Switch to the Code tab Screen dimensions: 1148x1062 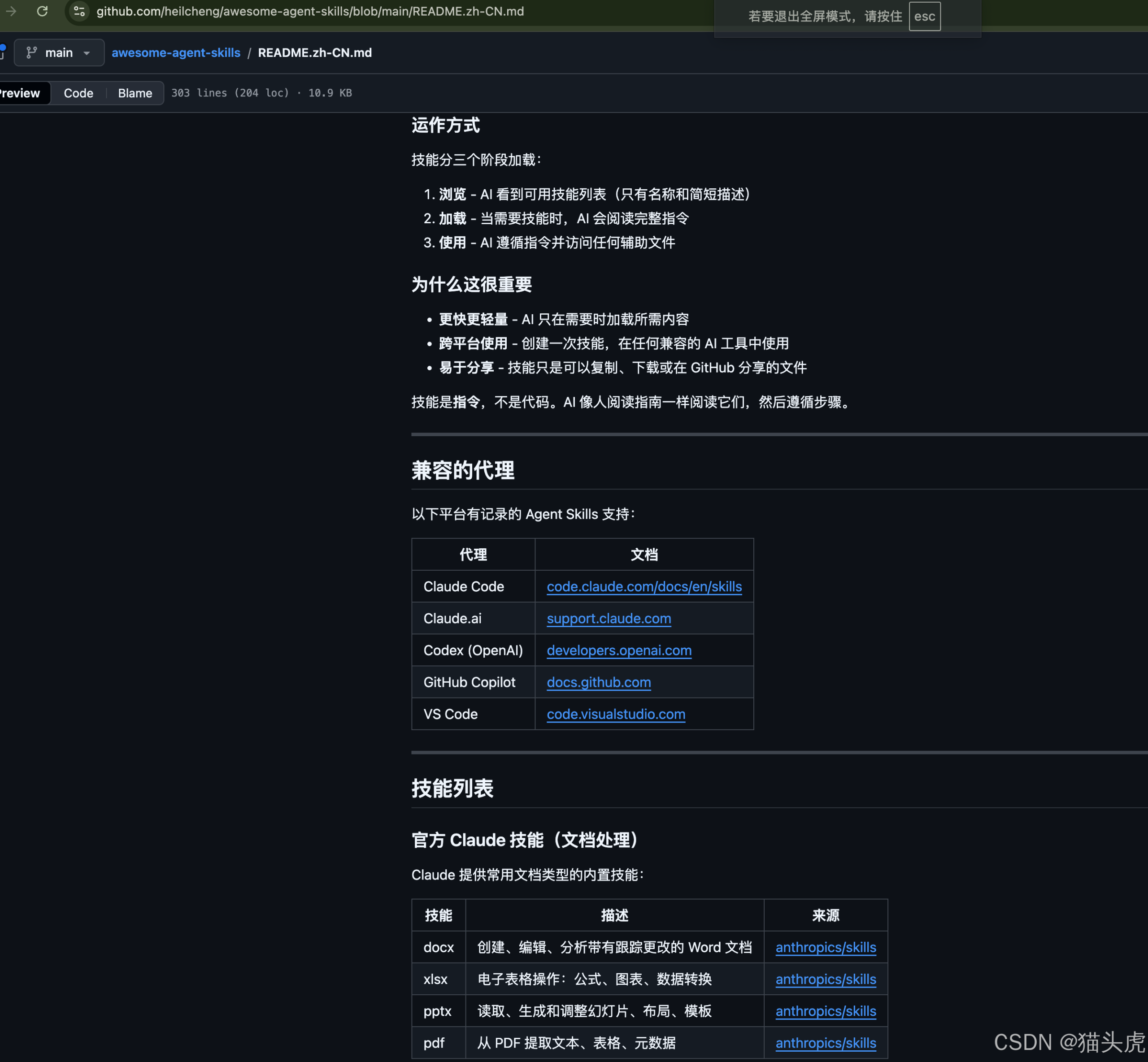(78, 93)
